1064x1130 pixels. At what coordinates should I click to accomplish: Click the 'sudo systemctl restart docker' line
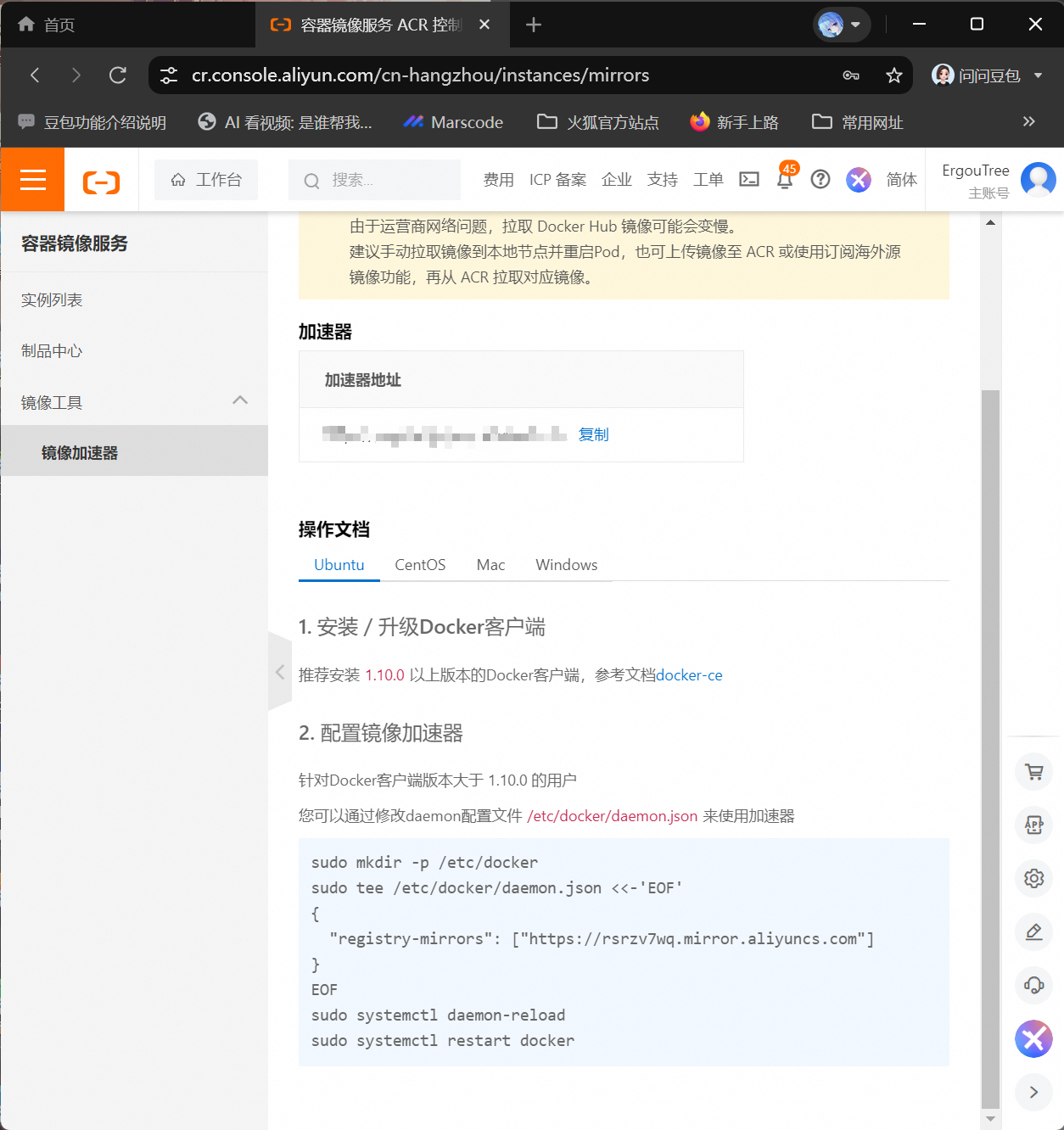(443, 1041)
